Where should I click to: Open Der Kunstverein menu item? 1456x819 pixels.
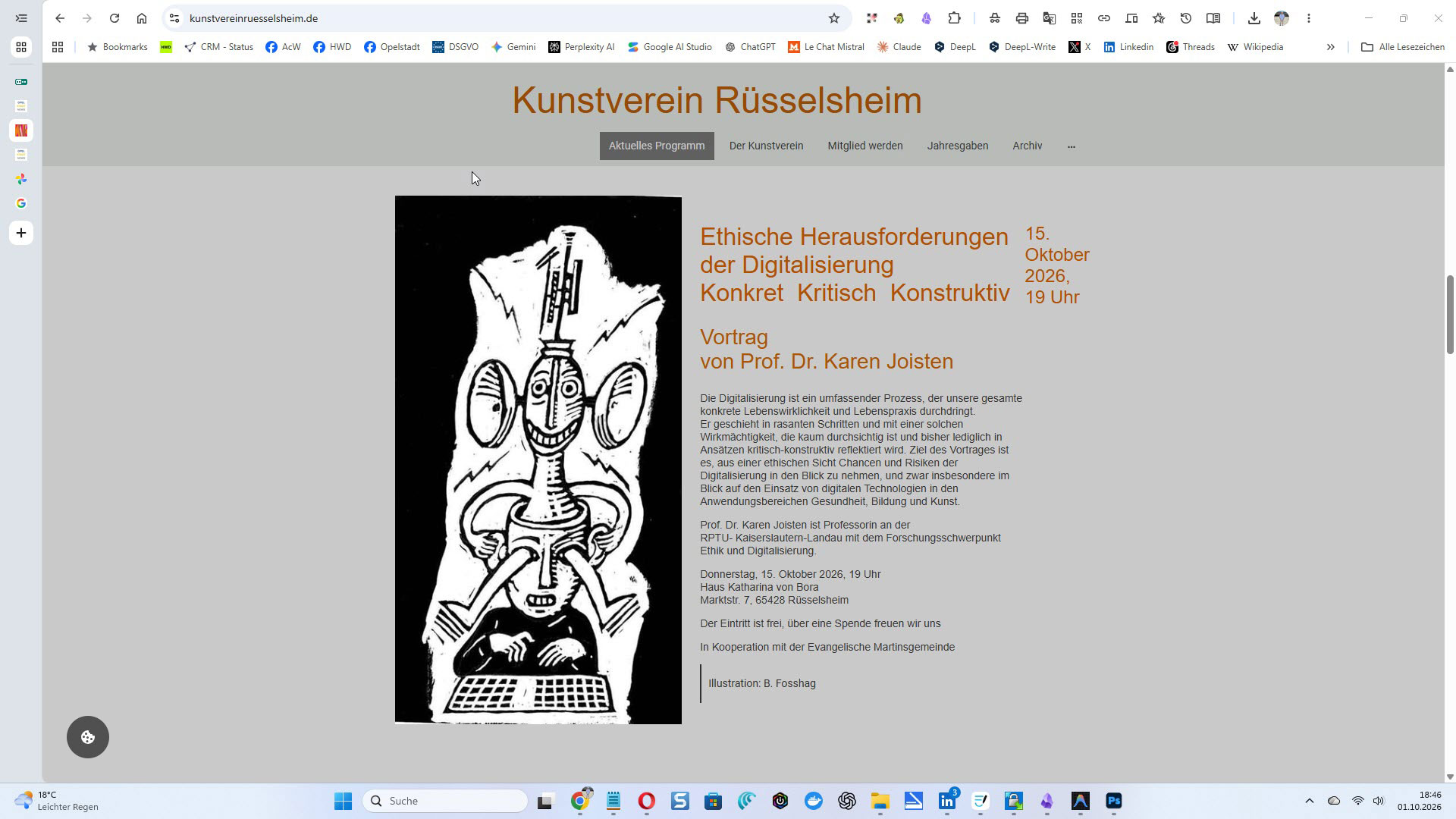click(766, 146)
